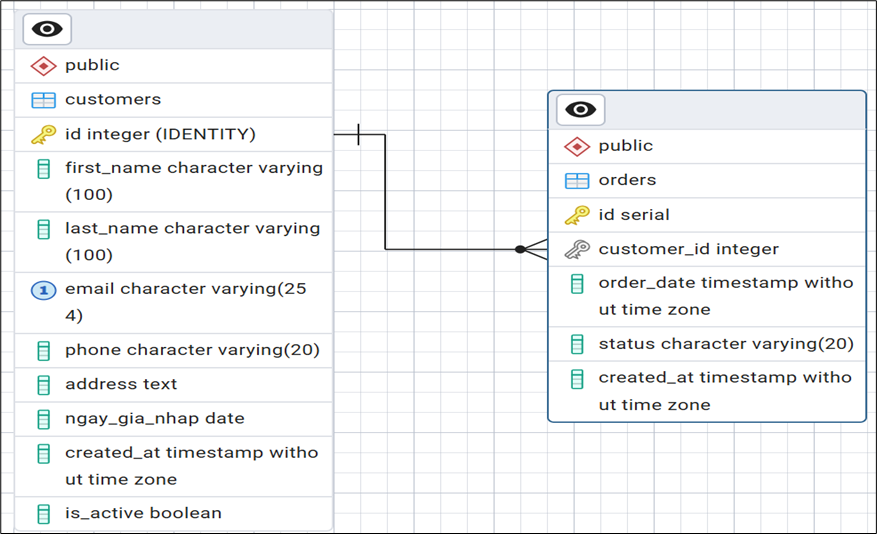Select the phone character varying(20) row
This screenshot has width=877, height=534.
[192, 350]
